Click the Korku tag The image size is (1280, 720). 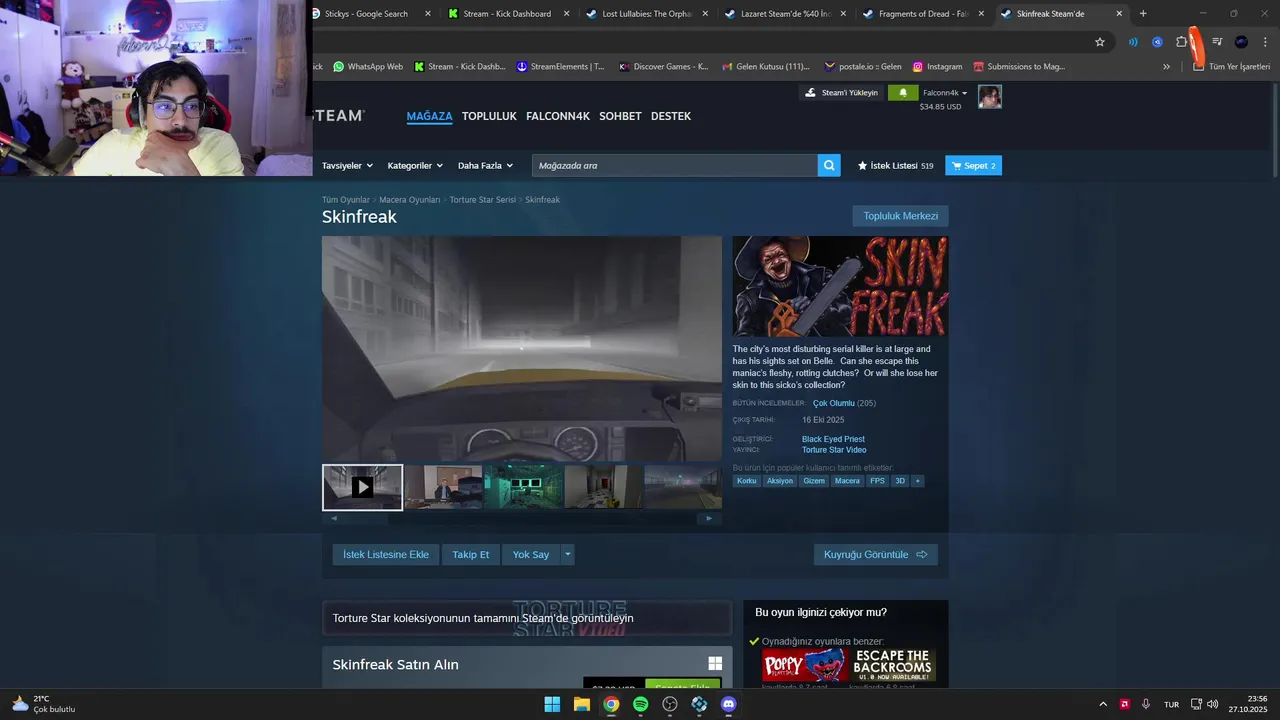pyautogui.click(x=747, y=481)
